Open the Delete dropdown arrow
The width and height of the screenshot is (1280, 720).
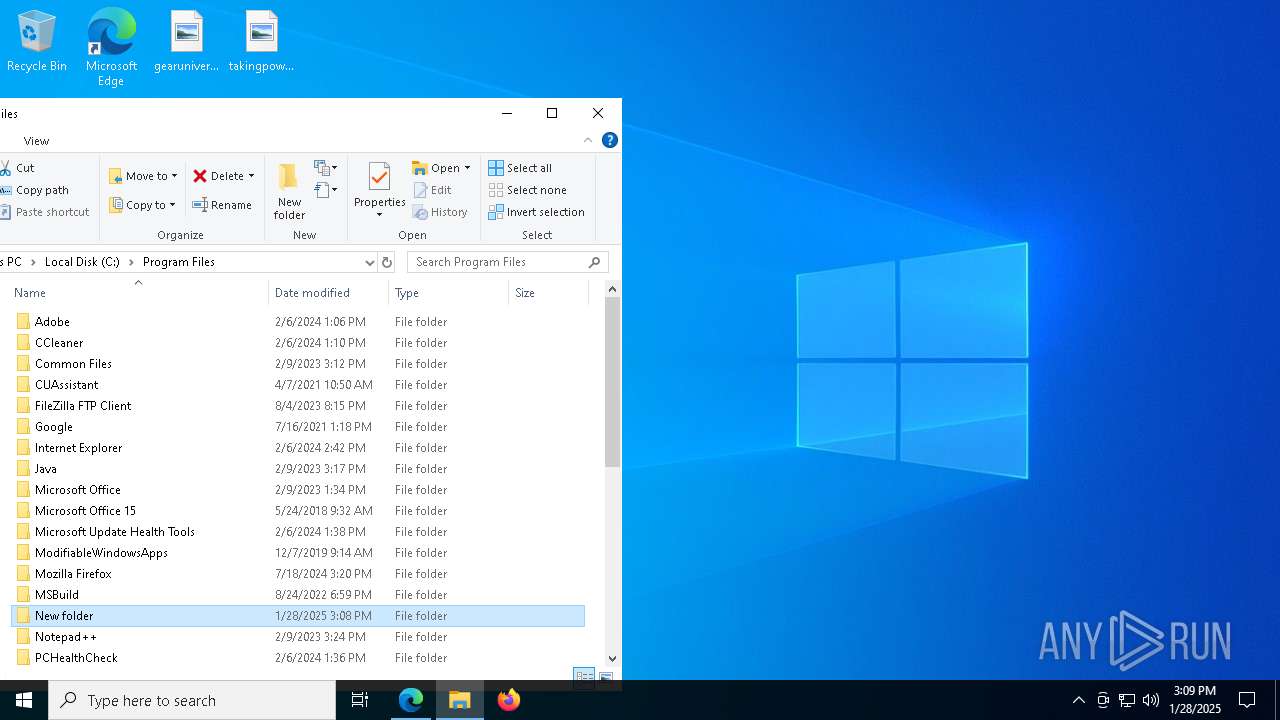pos(251,176)
